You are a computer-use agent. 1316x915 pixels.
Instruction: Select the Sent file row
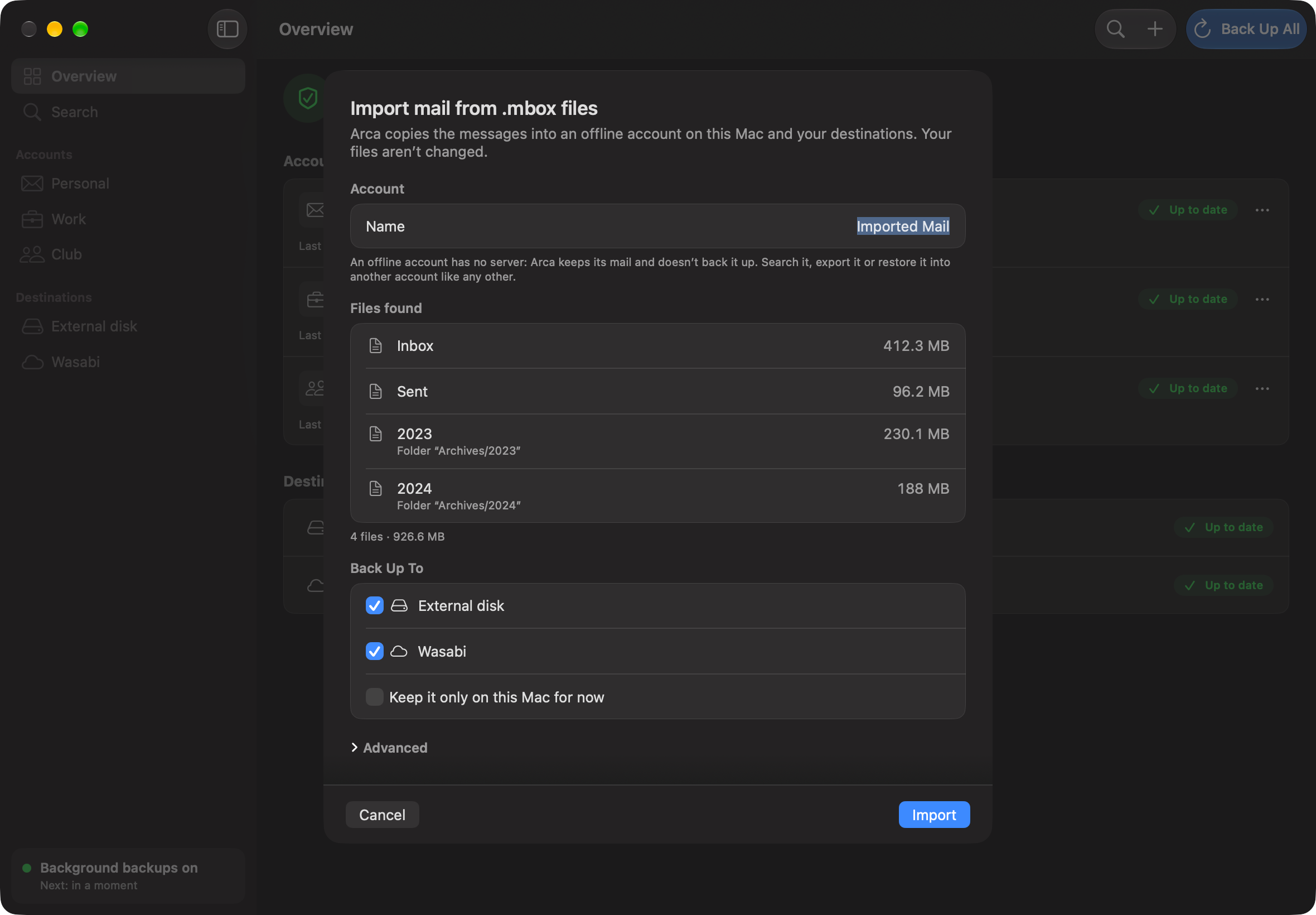click(657, 391)
